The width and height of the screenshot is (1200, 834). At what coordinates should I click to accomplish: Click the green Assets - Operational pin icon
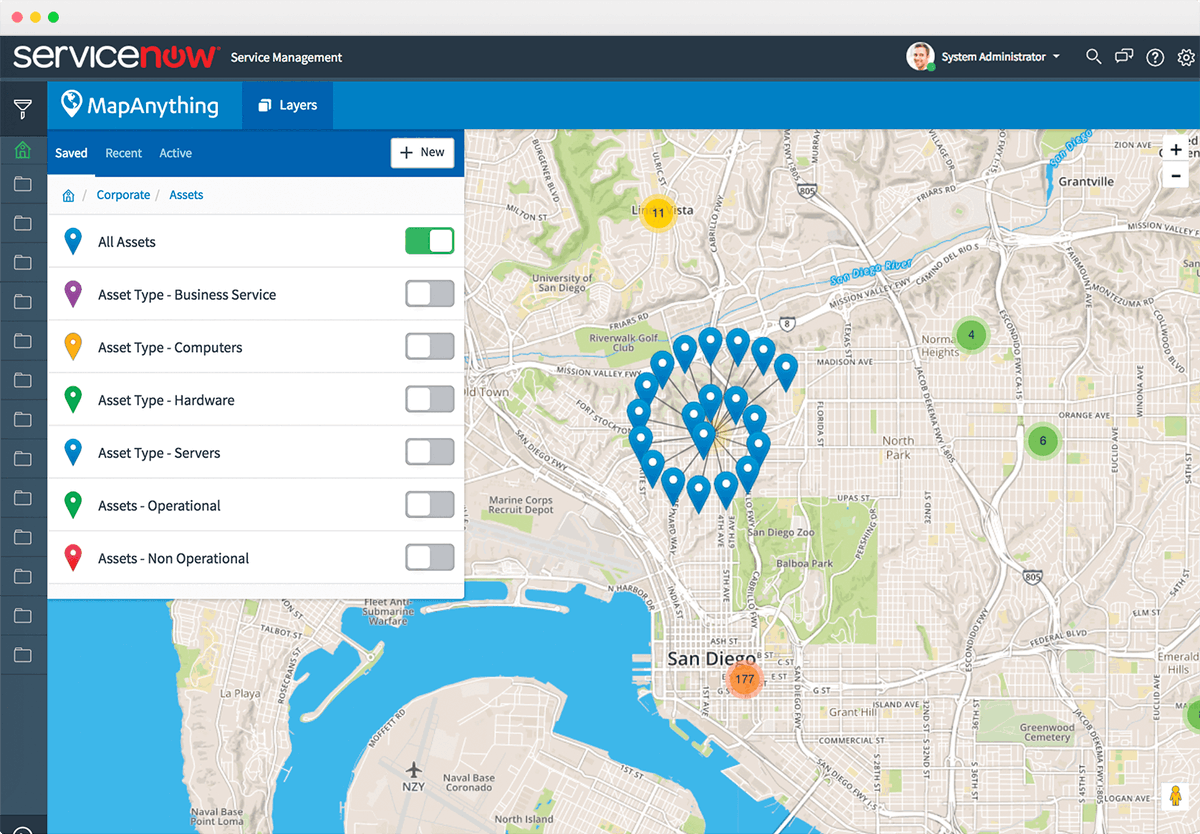[x=73, y=505]
